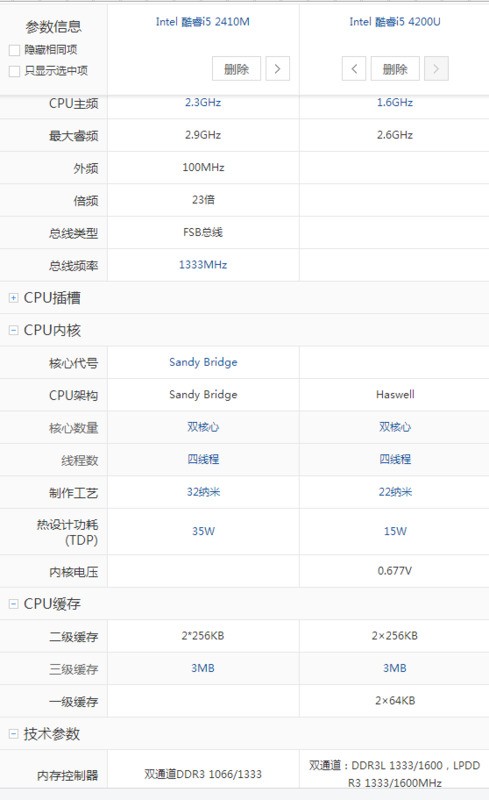Select the 23倍 倍频 value
Image resolution: width=489 pixels, height=800 pixels.
pyautogui.click(x=203, y=199)
